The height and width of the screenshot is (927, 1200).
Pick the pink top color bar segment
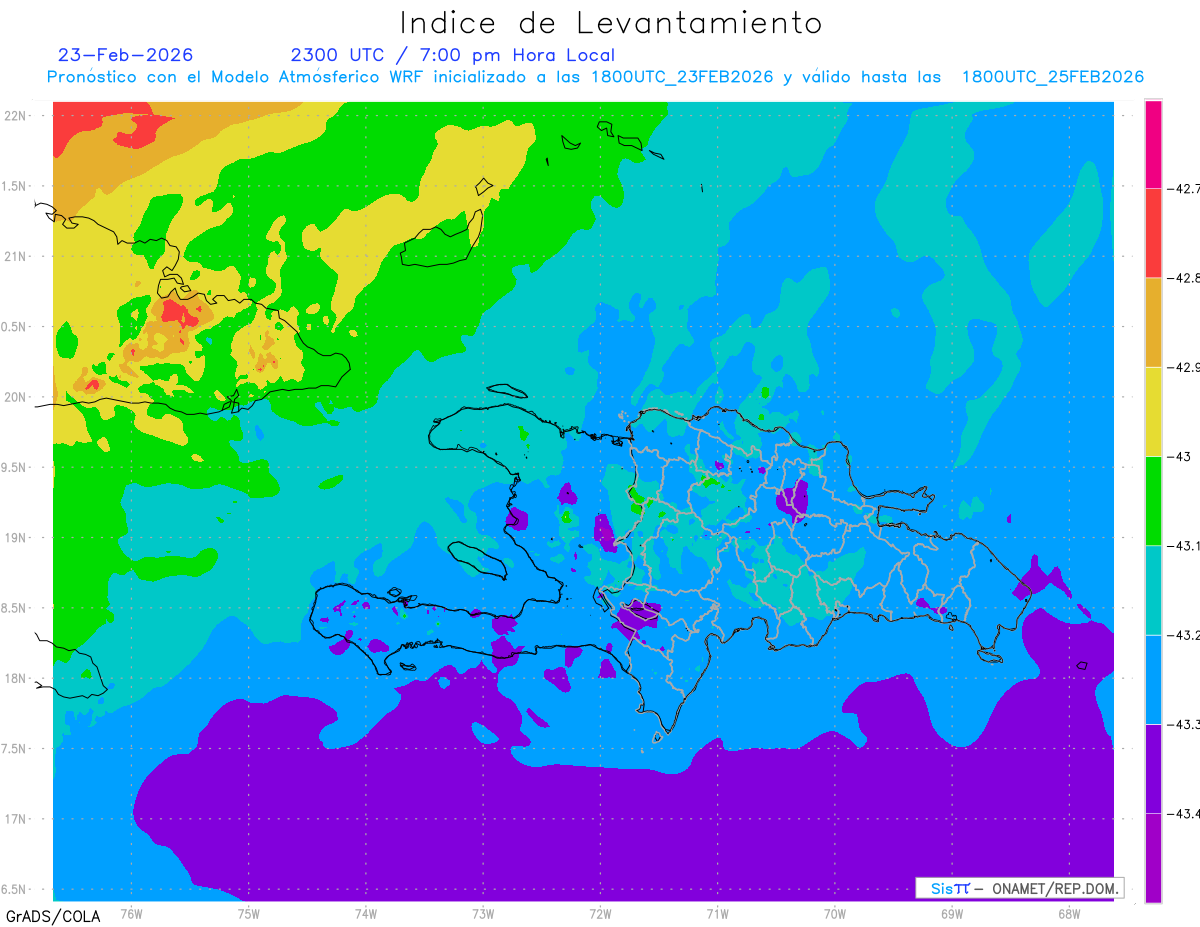pos(1153,144)
